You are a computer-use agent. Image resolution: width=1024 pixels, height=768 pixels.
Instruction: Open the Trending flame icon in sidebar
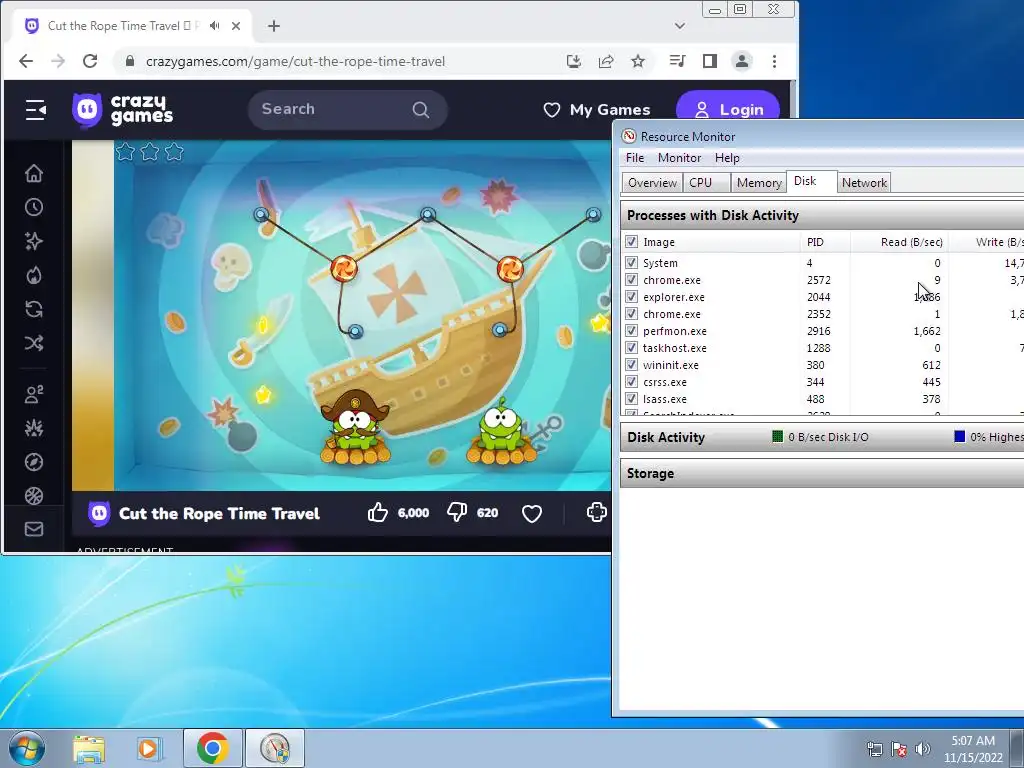[x=34, y=275]
